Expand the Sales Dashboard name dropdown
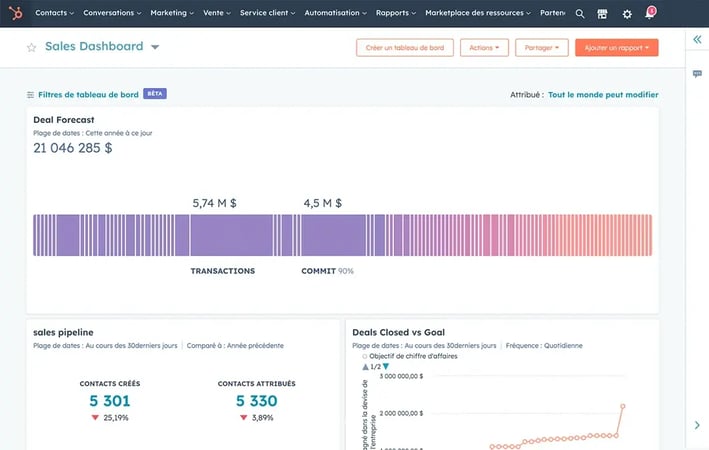This screenshot has height=450, width=709. [x=155, y=47]
